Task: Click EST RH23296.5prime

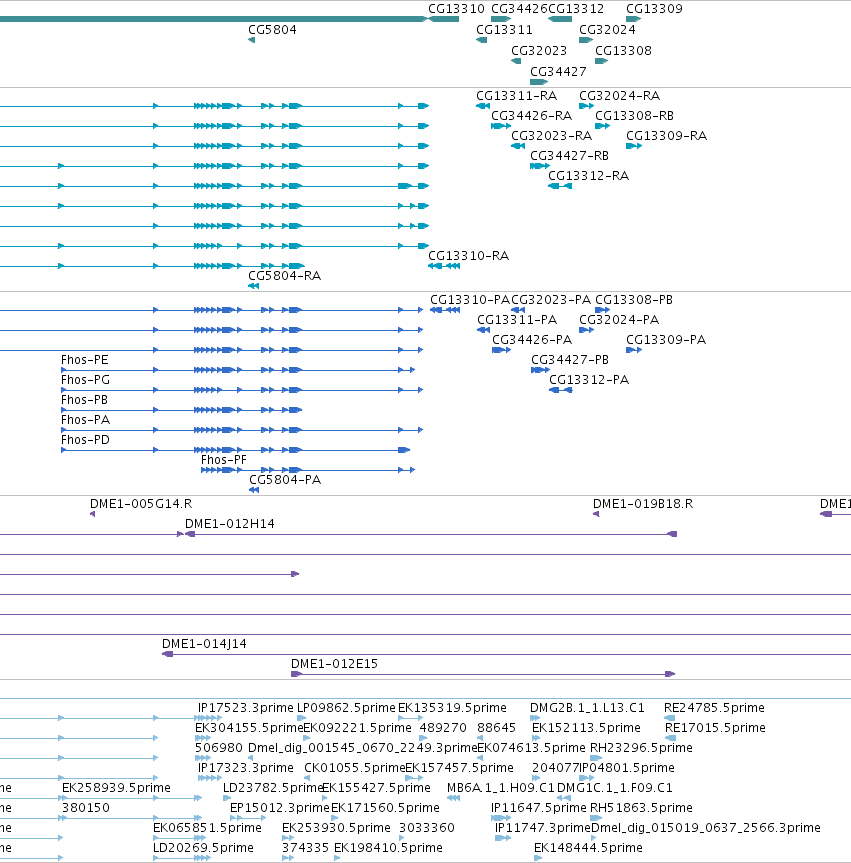Action: click(x=641, y=748)
